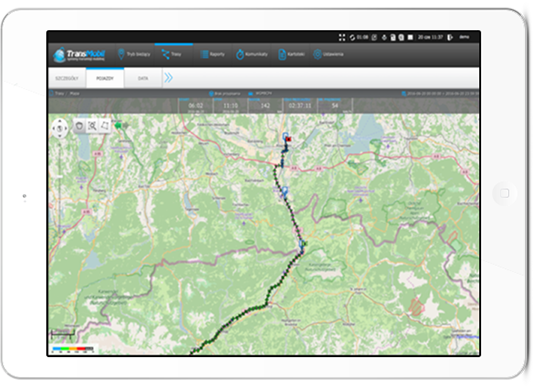Pan the map up with compass arrow
Viewport: 539px width, 386px height.
point(60,121)
